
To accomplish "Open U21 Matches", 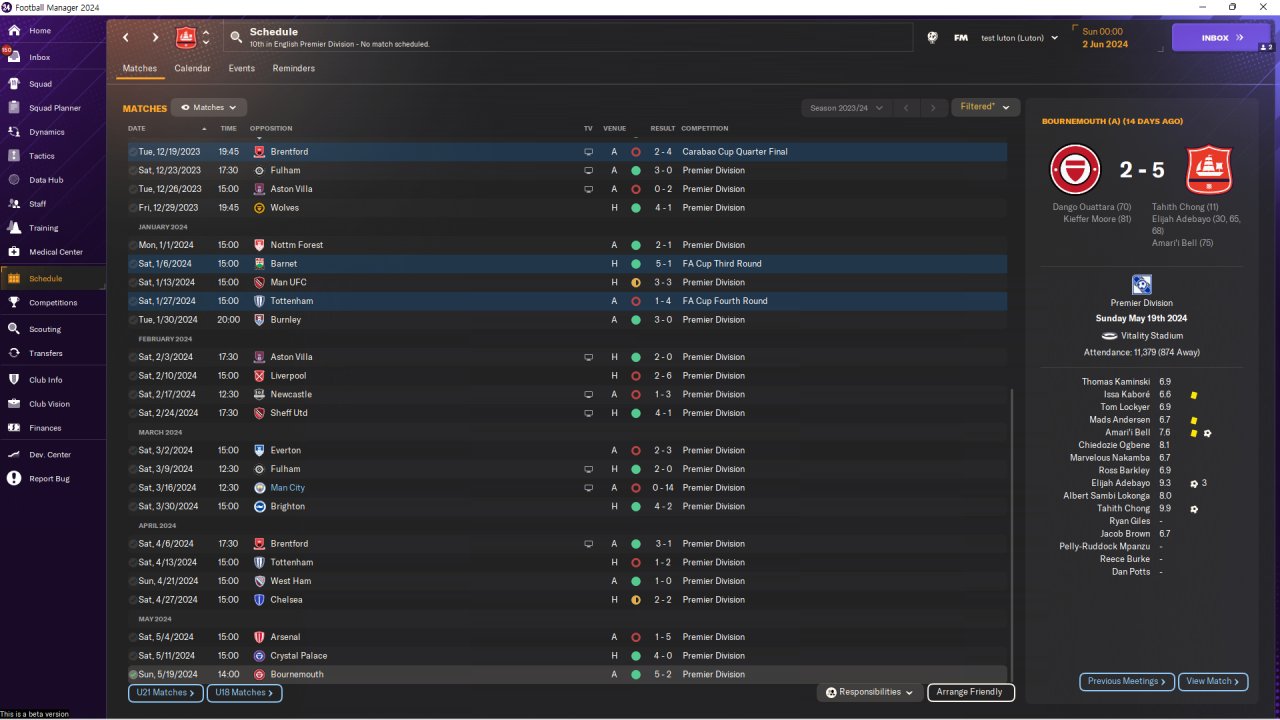I will point(166,692).
